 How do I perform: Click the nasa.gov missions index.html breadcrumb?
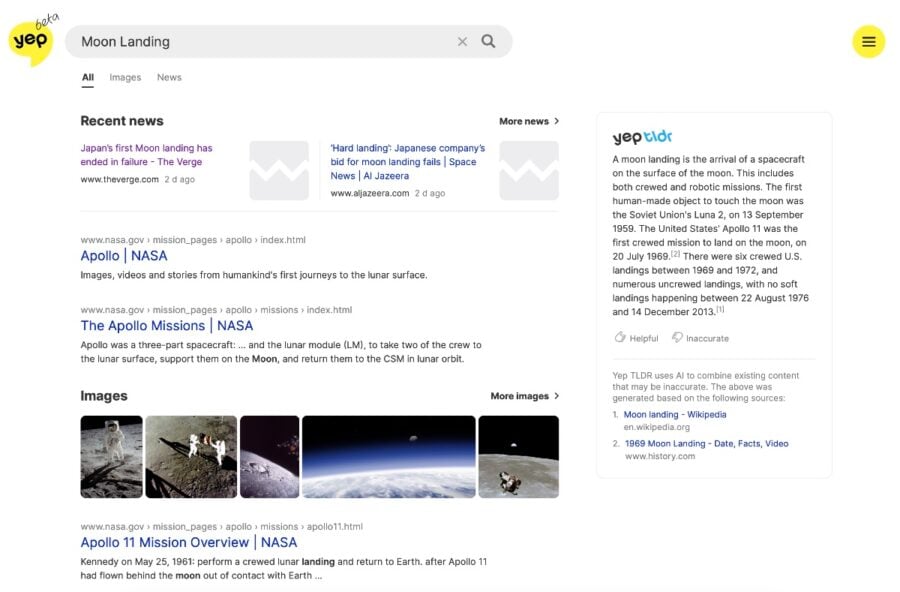click(x=216, y=310)
